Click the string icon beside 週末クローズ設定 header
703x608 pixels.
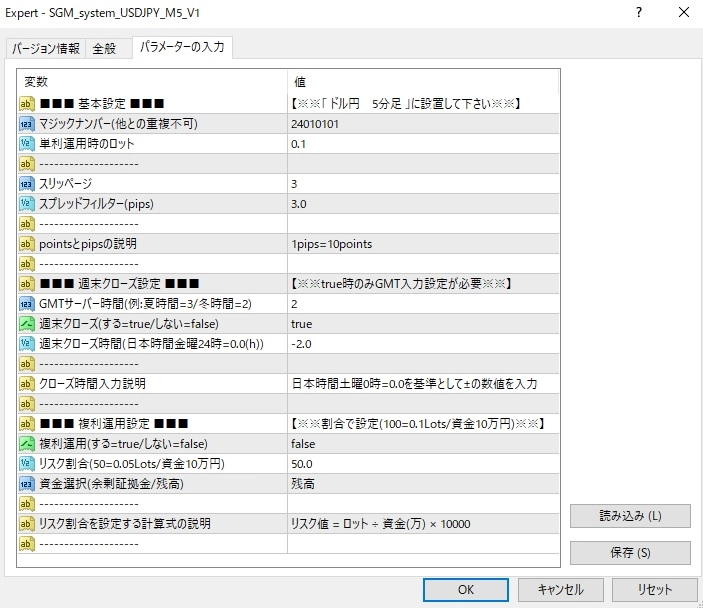26,284
